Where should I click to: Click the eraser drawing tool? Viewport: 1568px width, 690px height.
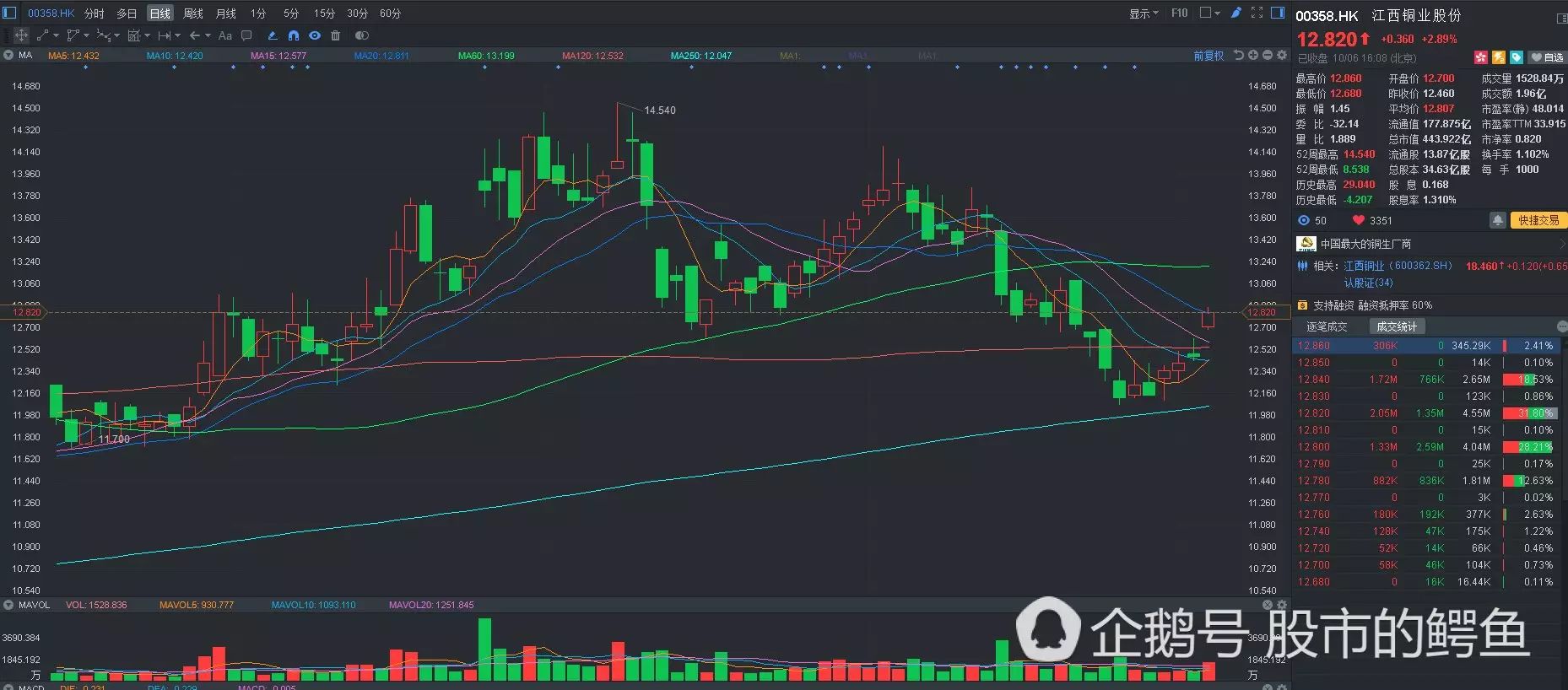[272, 35]
